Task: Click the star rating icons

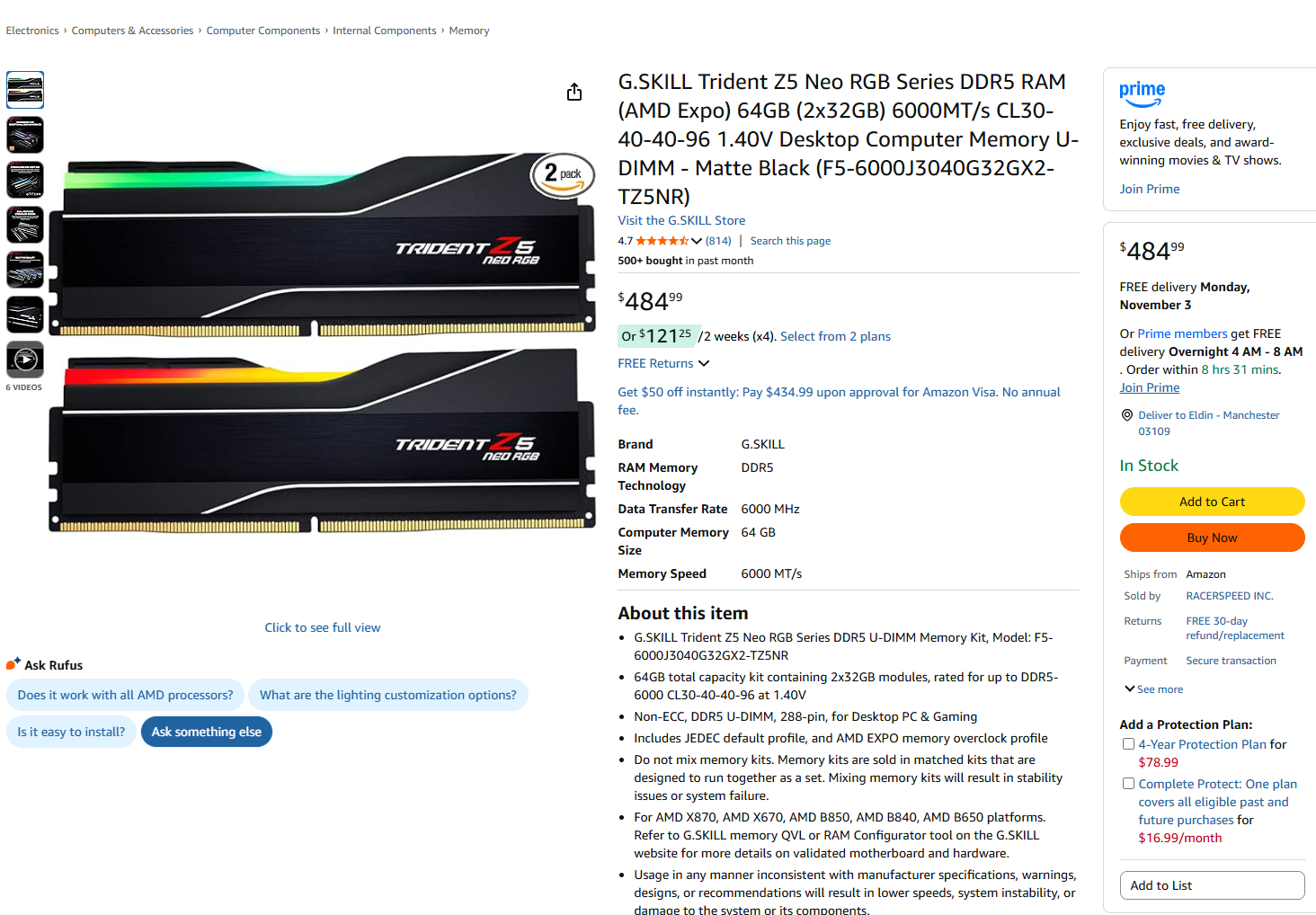Action: click(x=662, y=241)
